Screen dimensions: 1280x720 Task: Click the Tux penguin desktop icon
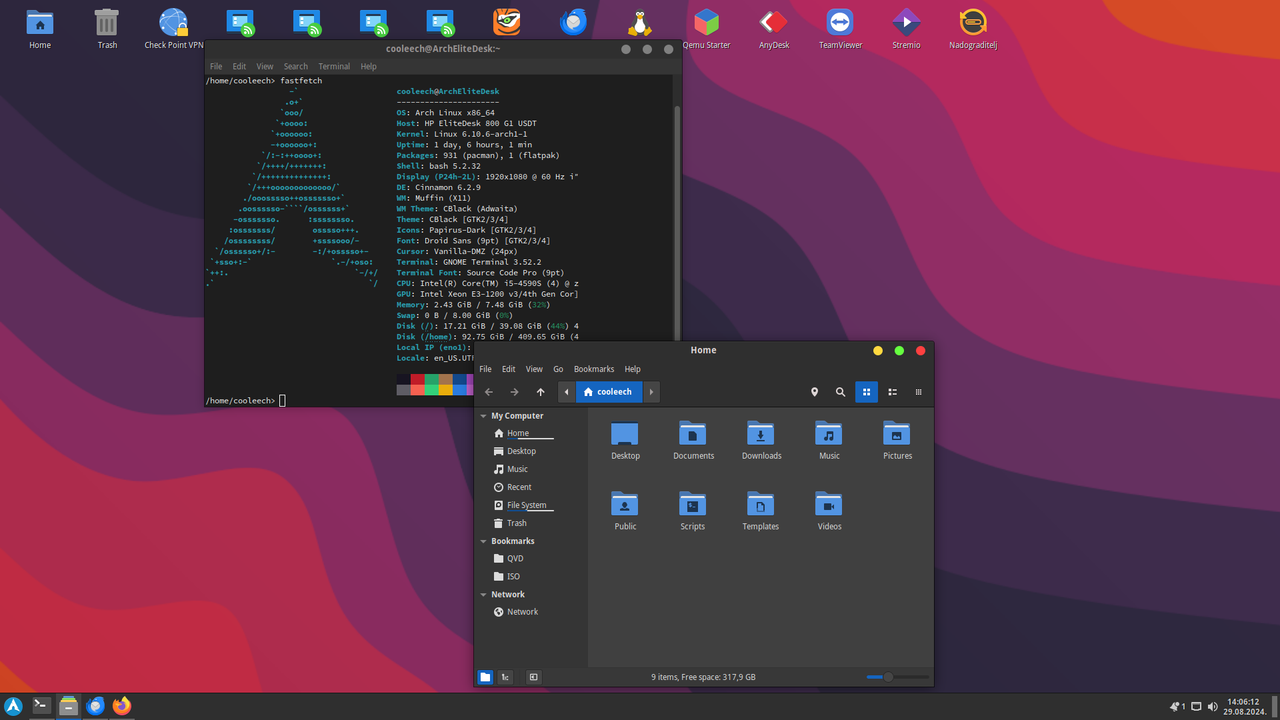tap(640, 22)
